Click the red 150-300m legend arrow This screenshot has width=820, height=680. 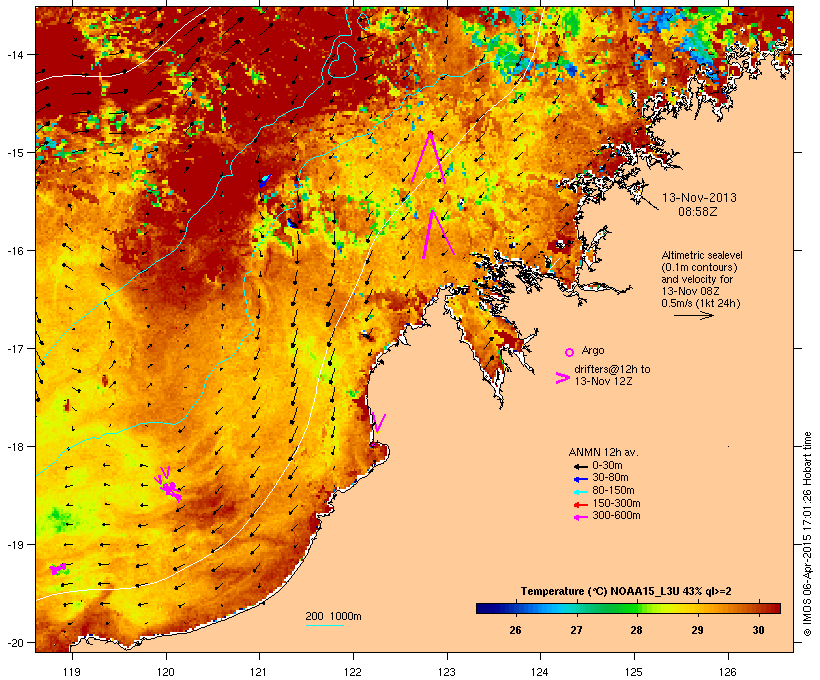[581, 505]
